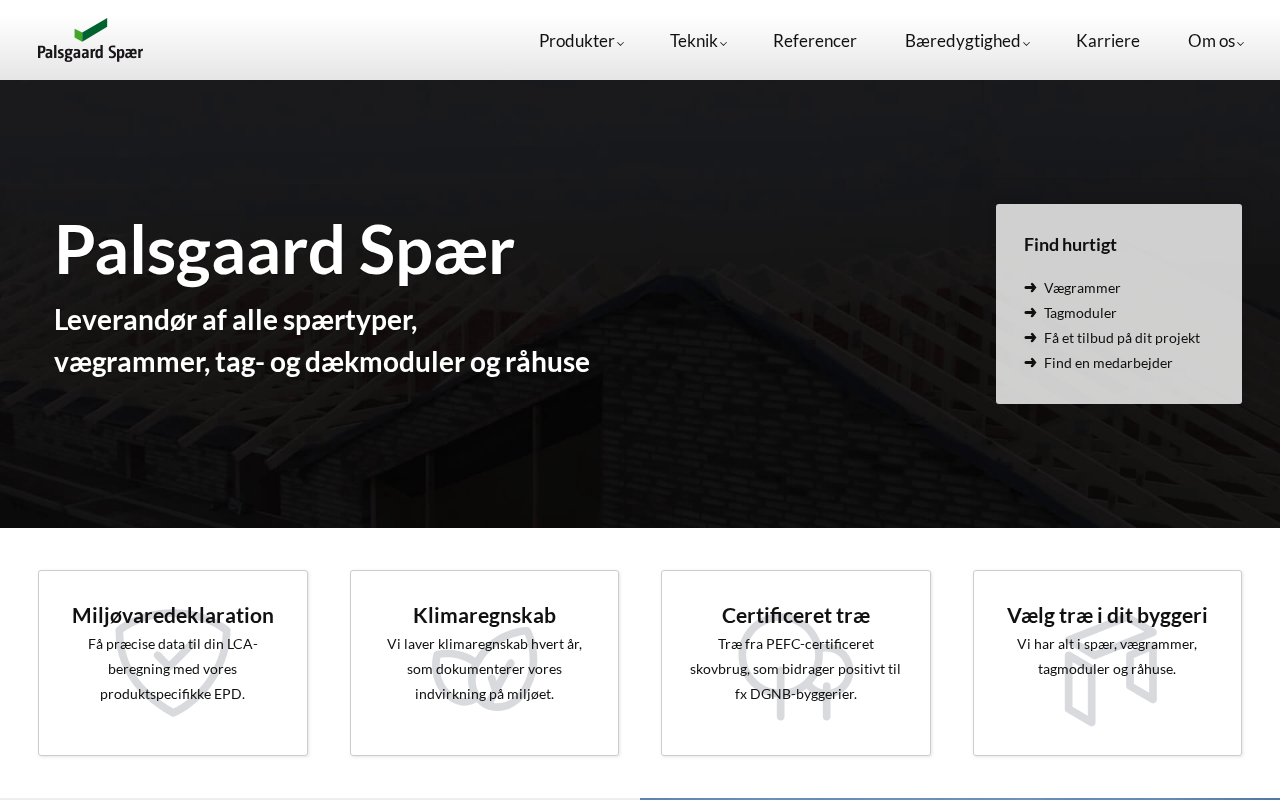The height and width of the screenshot is (800, 1280).
Task: Expand the Om os menu chevron
Action: coord(1240,43)
